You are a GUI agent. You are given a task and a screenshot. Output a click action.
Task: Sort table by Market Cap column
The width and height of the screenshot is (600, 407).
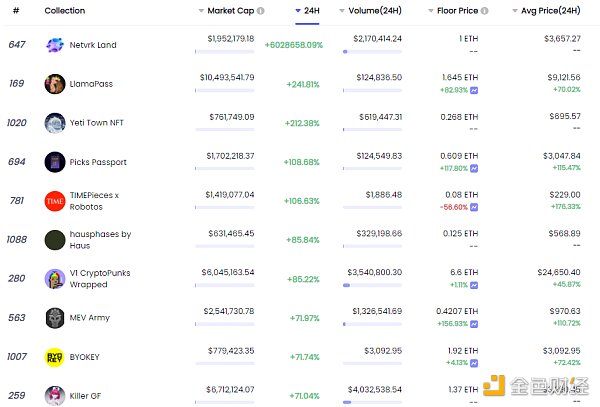(231, 11)
